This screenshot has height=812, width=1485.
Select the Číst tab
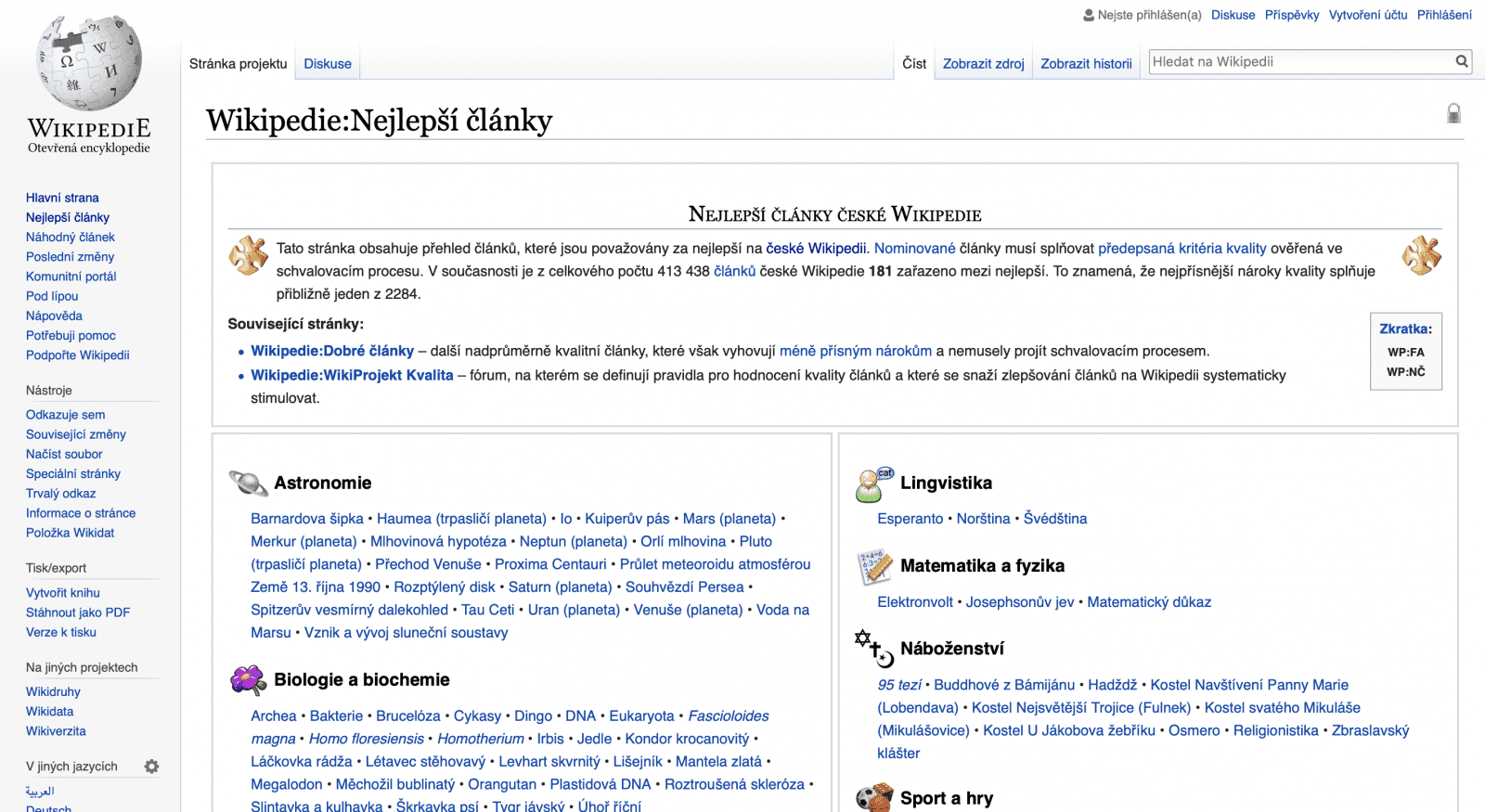point(914,64)
